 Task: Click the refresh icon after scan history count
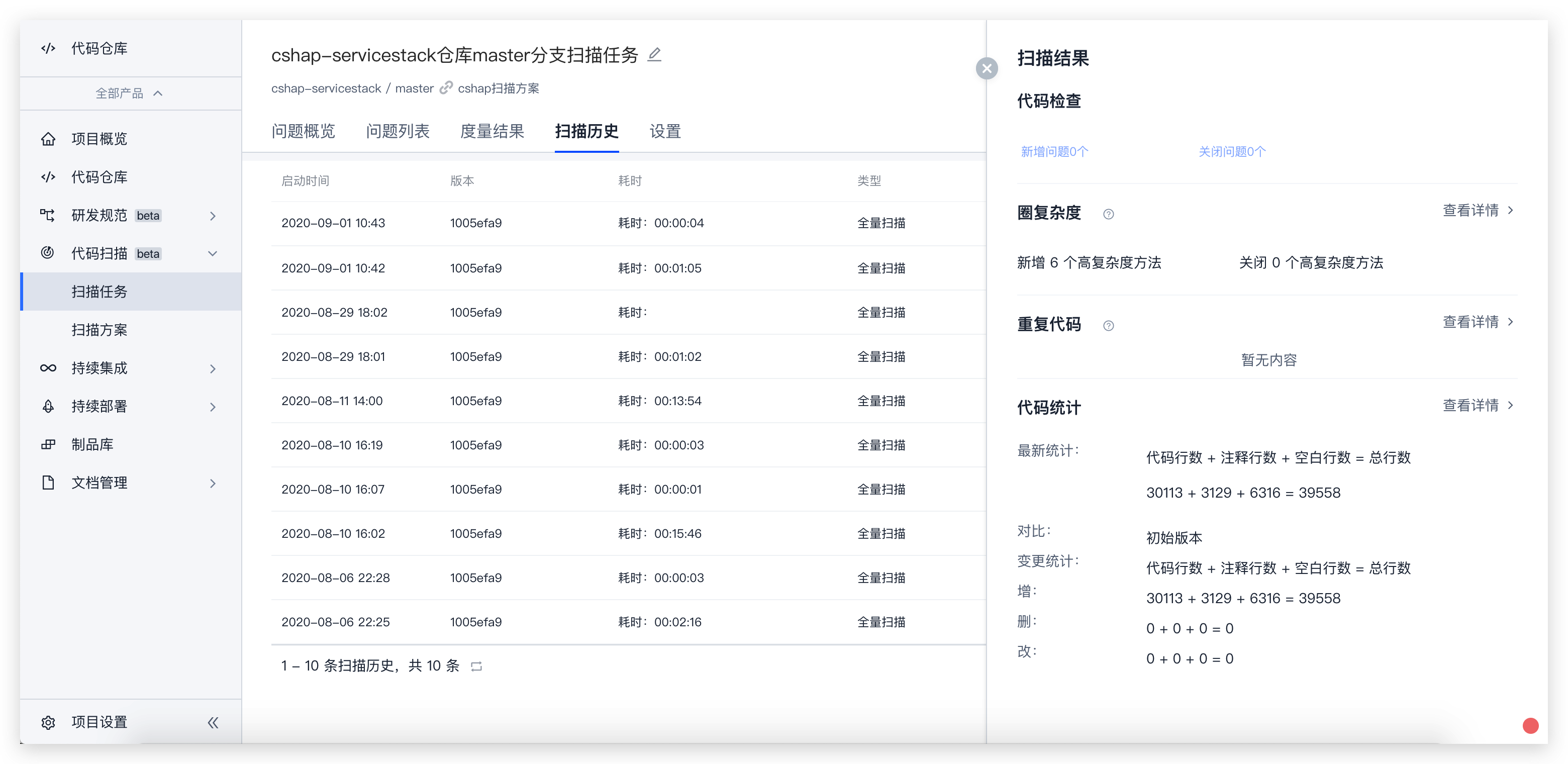476,666
